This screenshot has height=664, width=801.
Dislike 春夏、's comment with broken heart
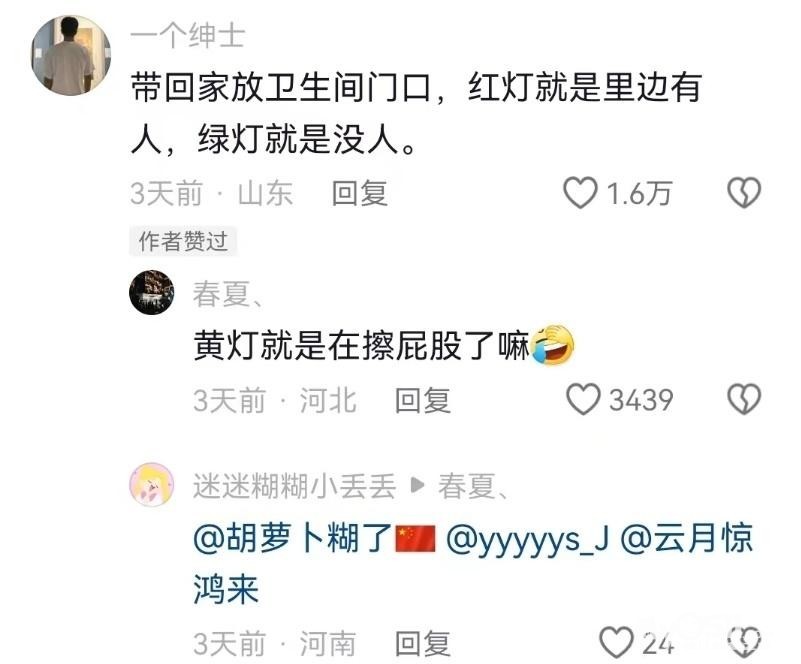[744, 399]
